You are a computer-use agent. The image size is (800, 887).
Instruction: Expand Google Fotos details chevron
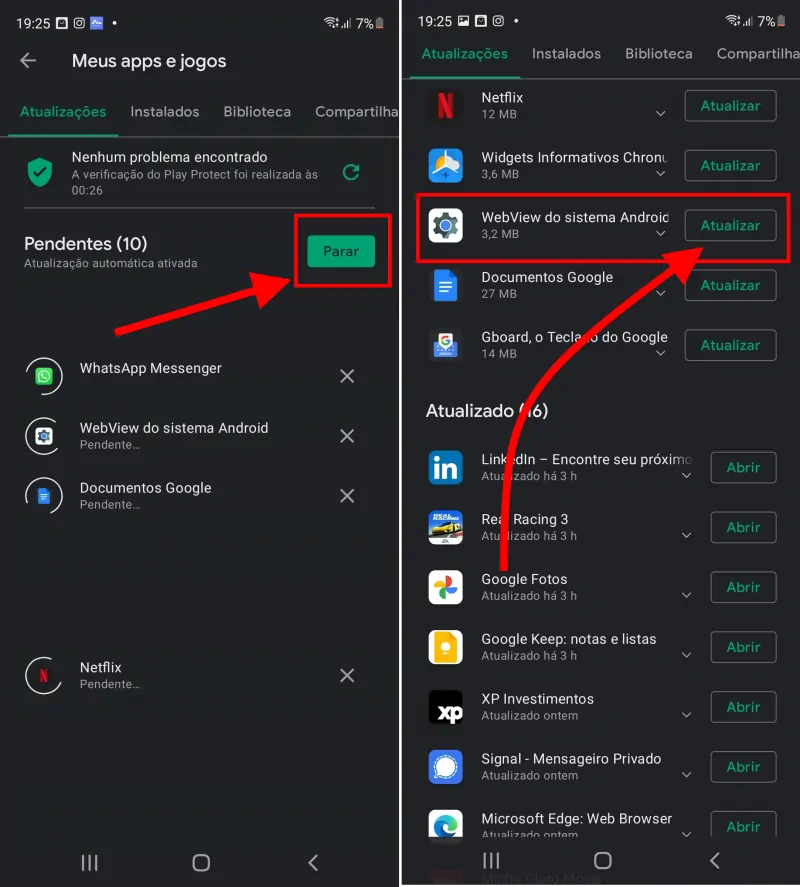point(686,596)
